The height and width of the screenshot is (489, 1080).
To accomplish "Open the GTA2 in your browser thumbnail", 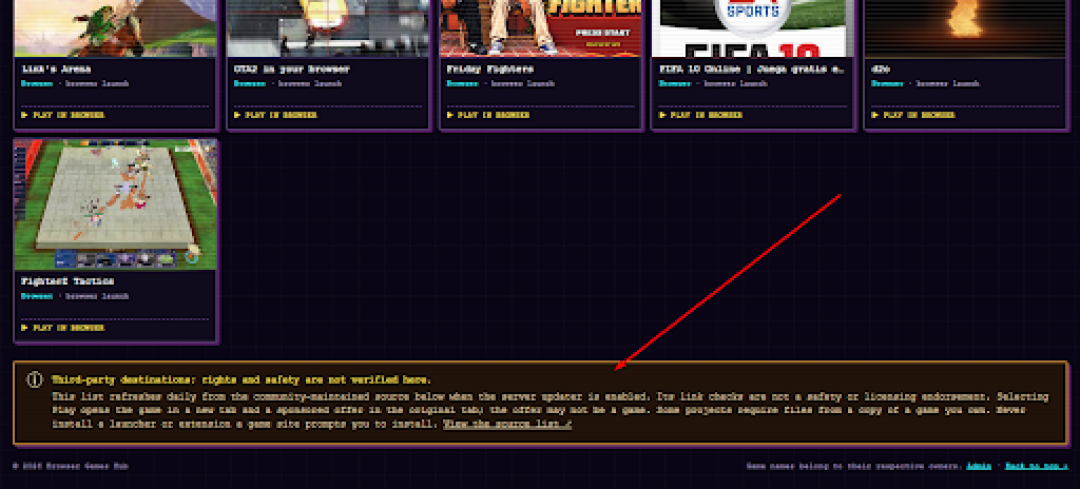I will pos(328,28).
